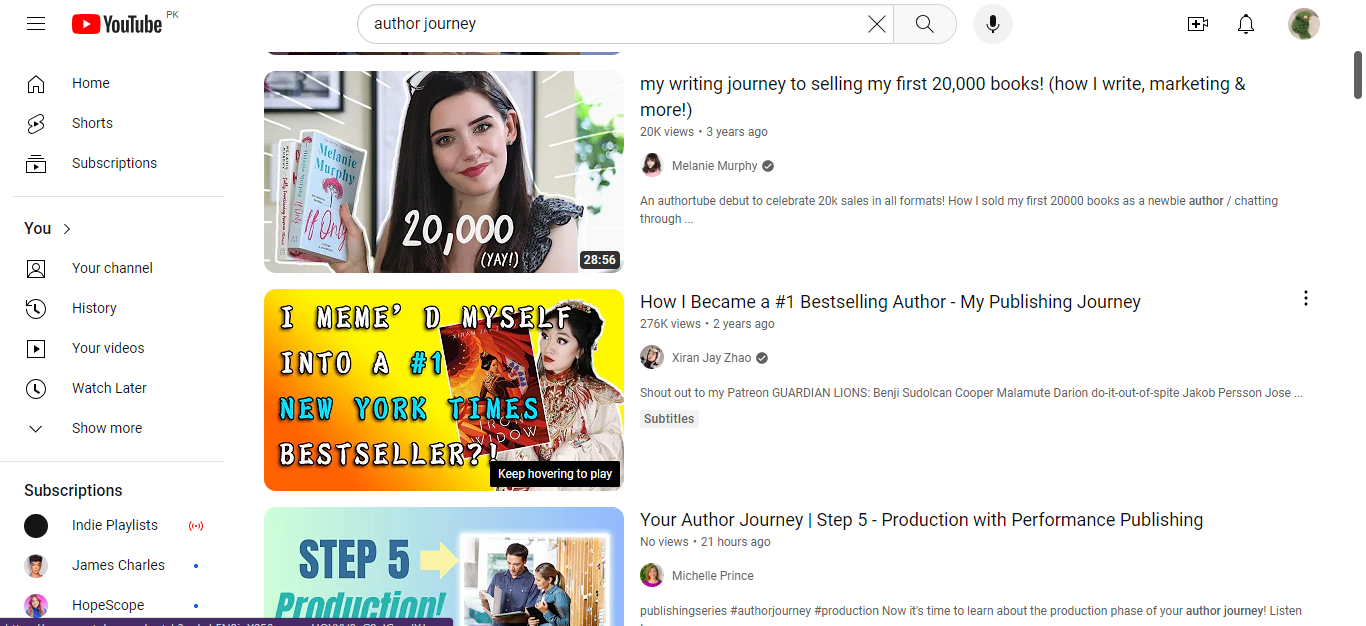Open Xiran Jay Zhao channel avatar
This screenshot has height=626, width=1366.
[652, 358]
